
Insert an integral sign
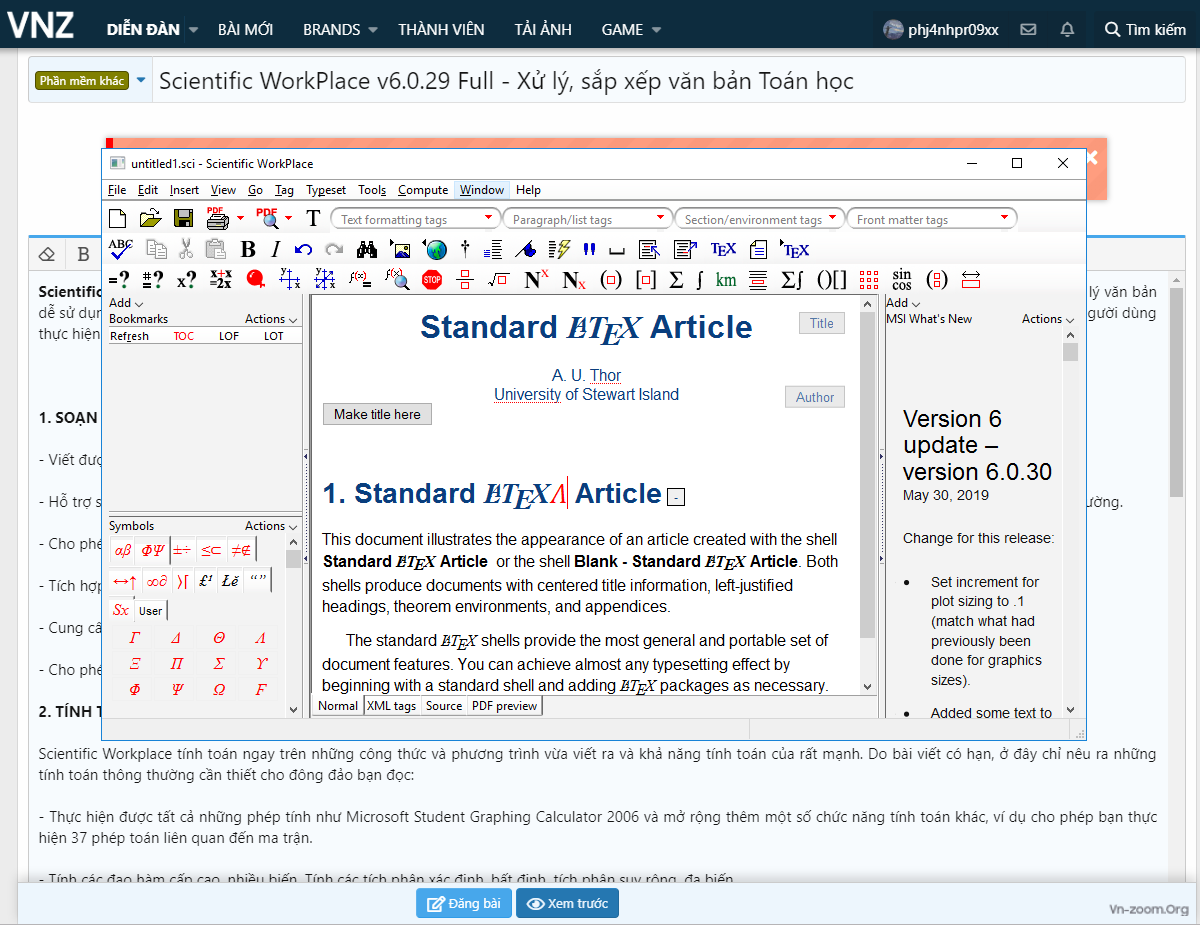pos(700,280)
